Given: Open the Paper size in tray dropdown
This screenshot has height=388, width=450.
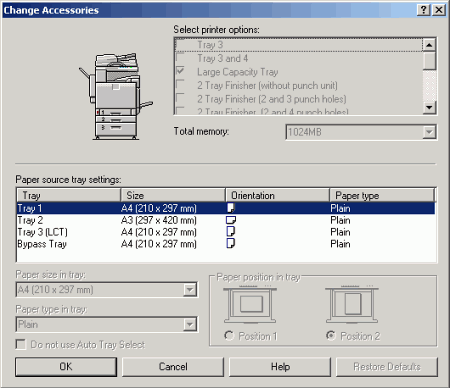Looking at the screenshot, I should pos(190,289).
